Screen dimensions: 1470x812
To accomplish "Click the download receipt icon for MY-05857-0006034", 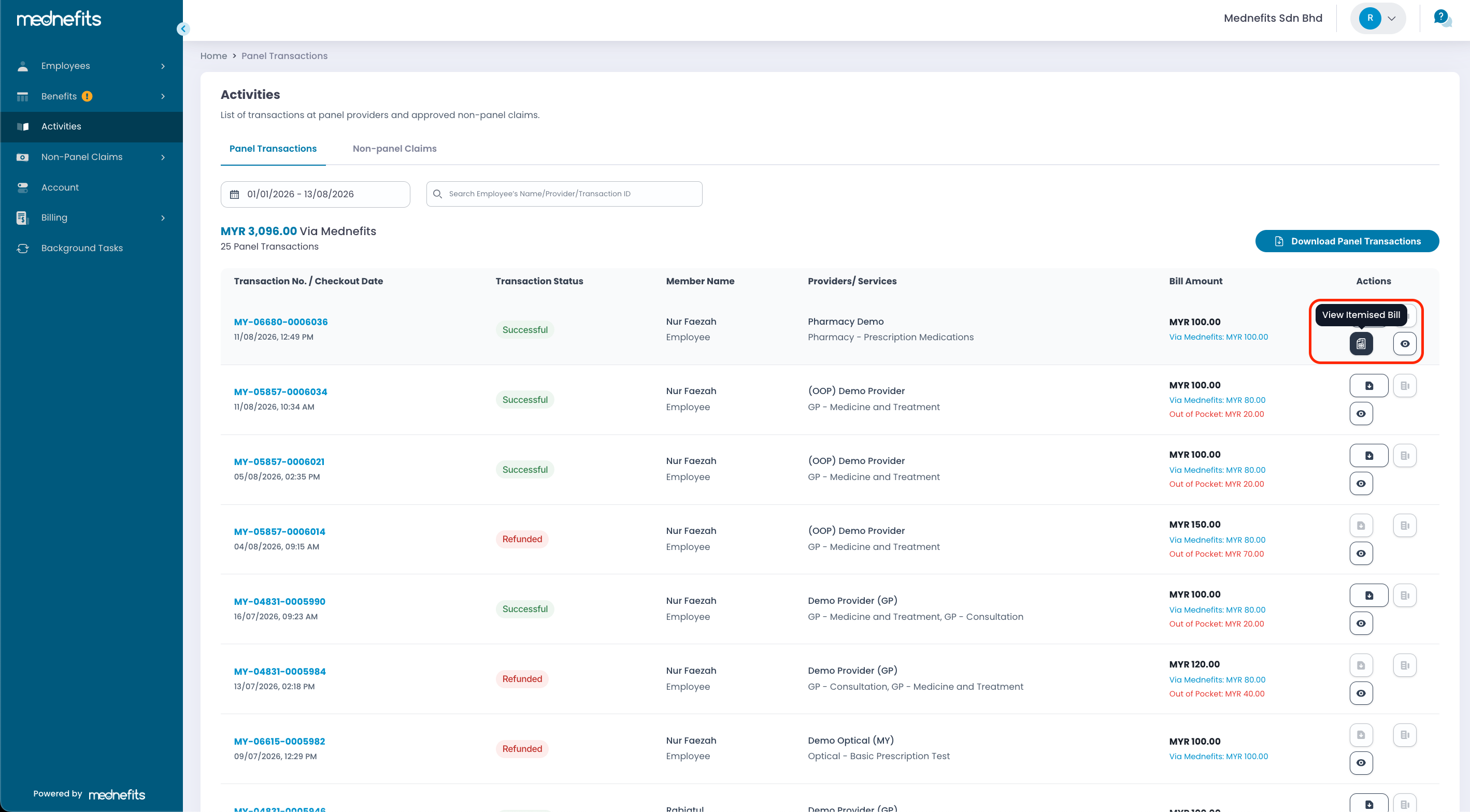I will pos(1368,385).
